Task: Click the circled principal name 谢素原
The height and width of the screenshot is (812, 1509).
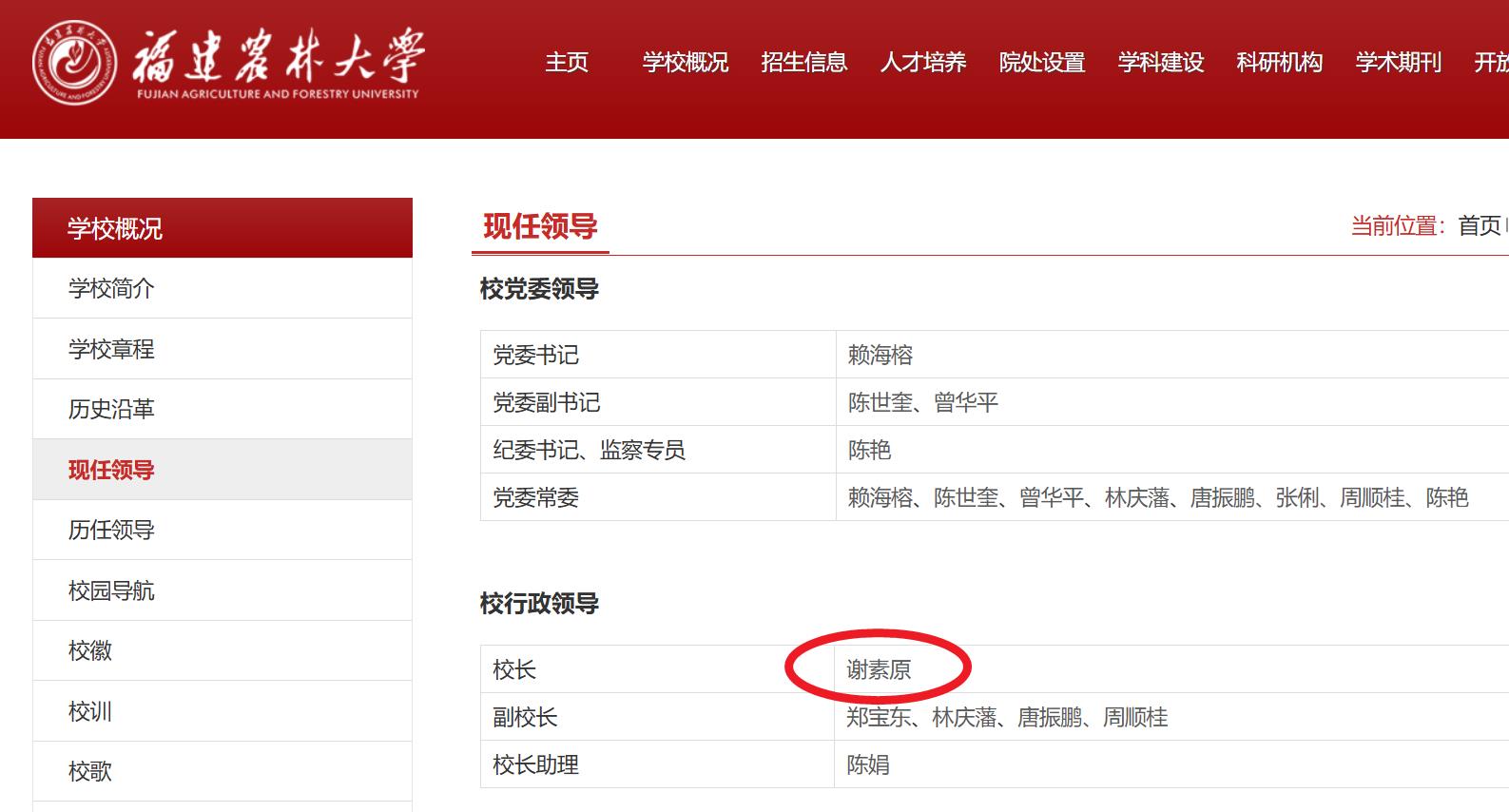Action: [x=879, y=670]
